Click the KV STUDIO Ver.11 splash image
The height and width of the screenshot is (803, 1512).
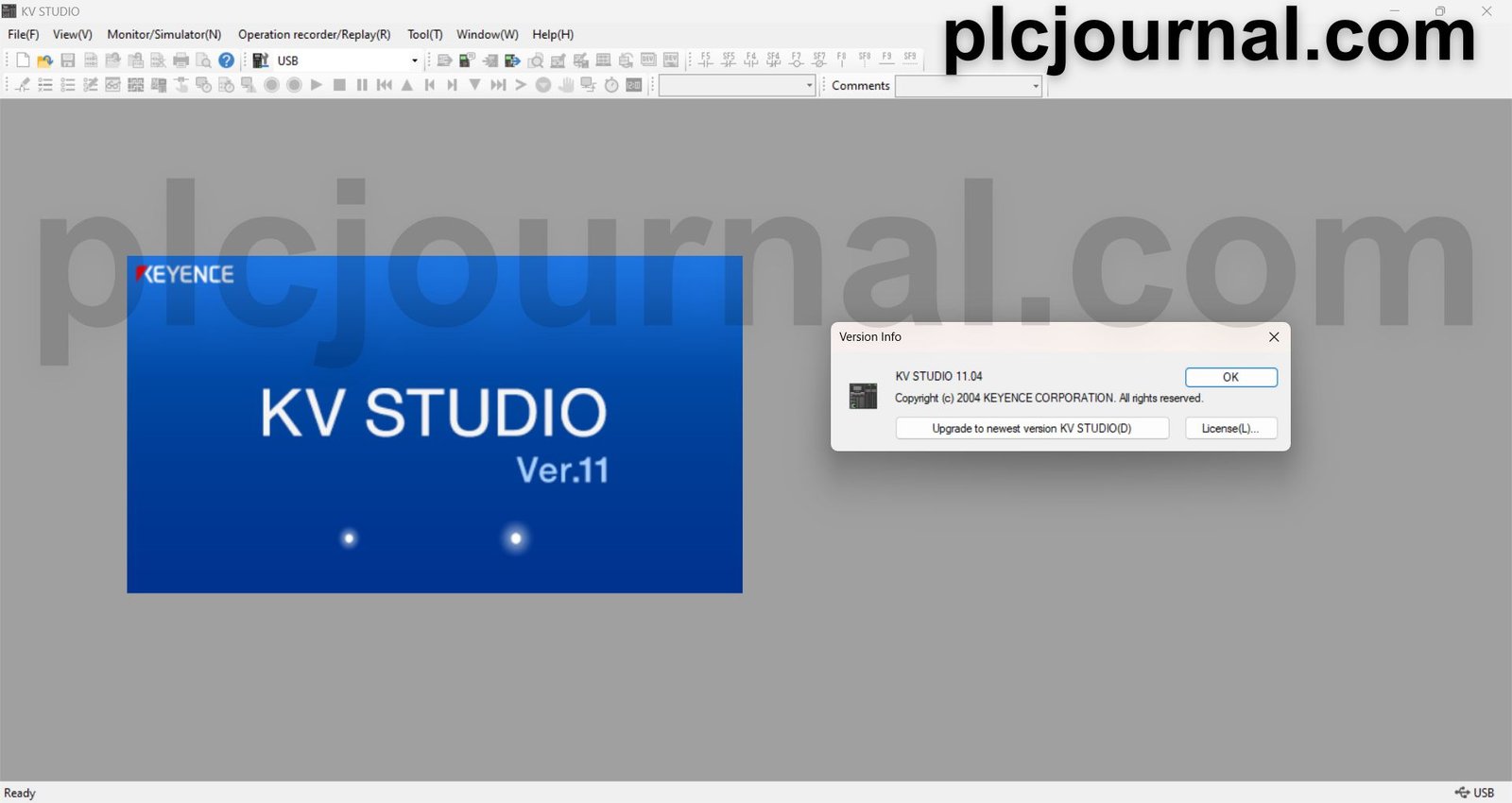pyautogui.click(x=435, y=424)
